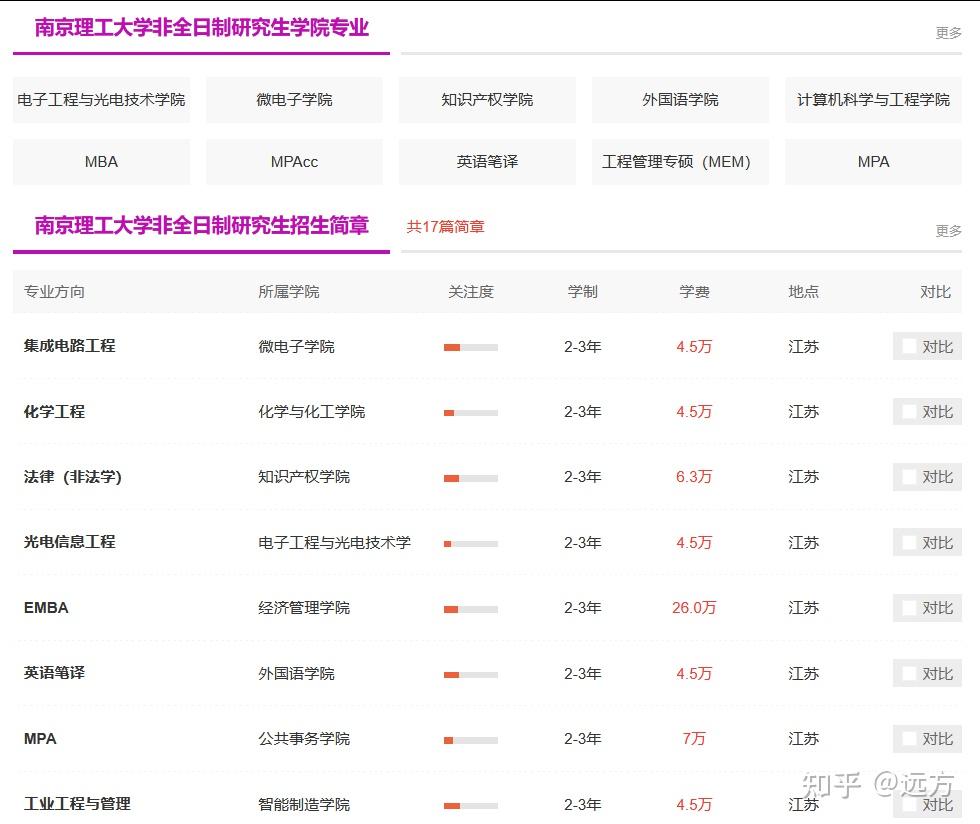980x824 pixels.
Task: Click the 7万 tuition for MPA
Action: click(x=694, y=739)
